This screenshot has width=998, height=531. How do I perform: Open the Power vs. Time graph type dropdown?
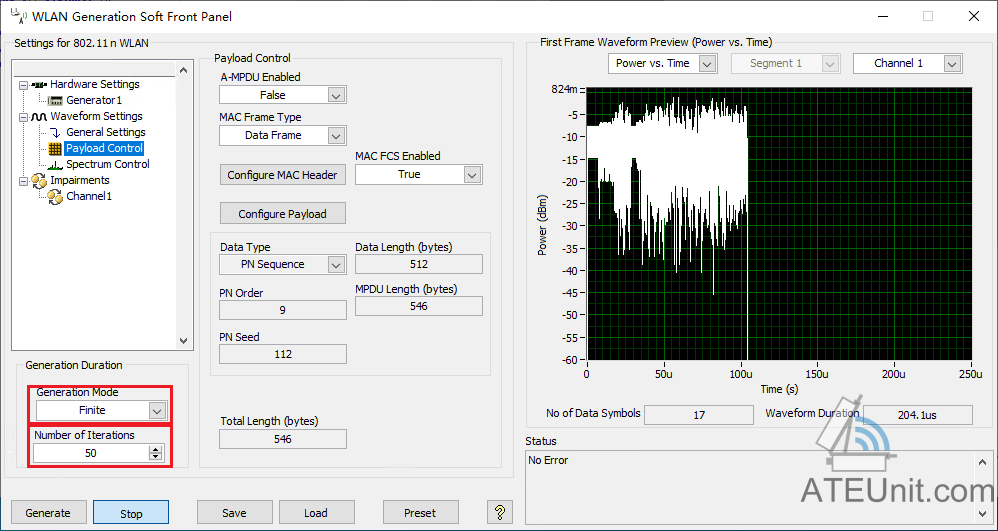pyautogui.click(x=708, y=64)
